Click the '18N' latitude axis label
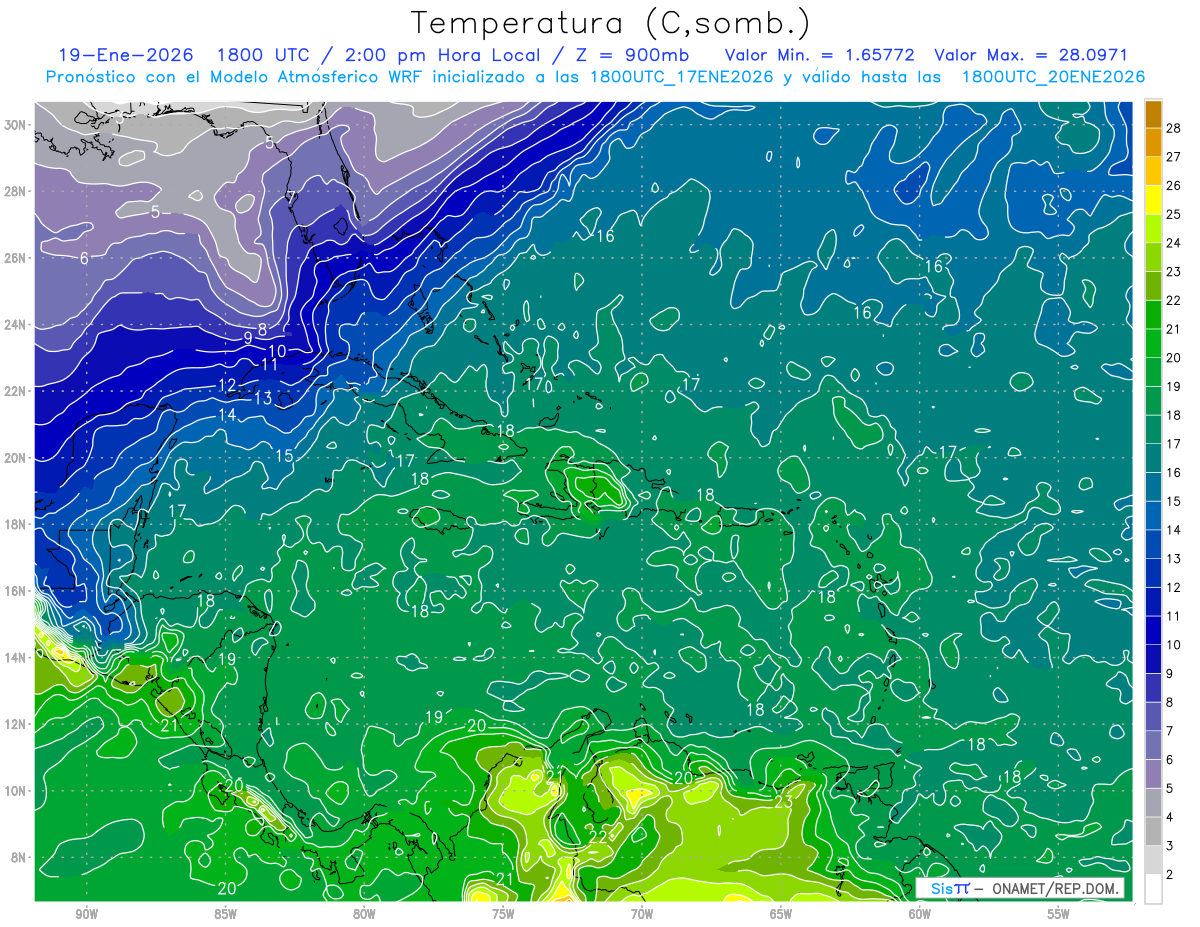The image size is (1200, 927). [x=16, y=524]
